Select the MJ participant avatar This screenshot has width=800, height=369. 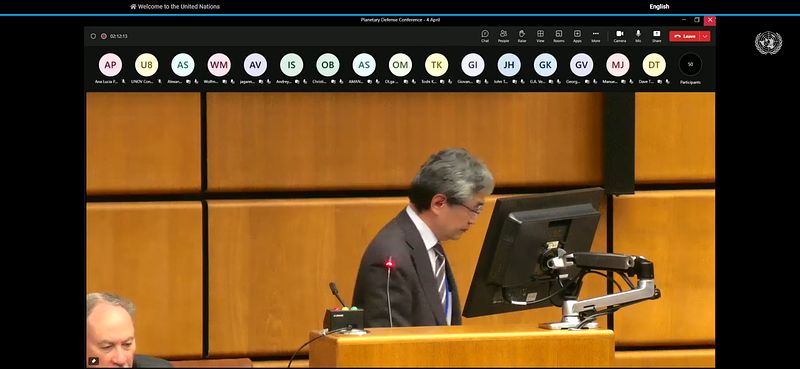(618, 65)
